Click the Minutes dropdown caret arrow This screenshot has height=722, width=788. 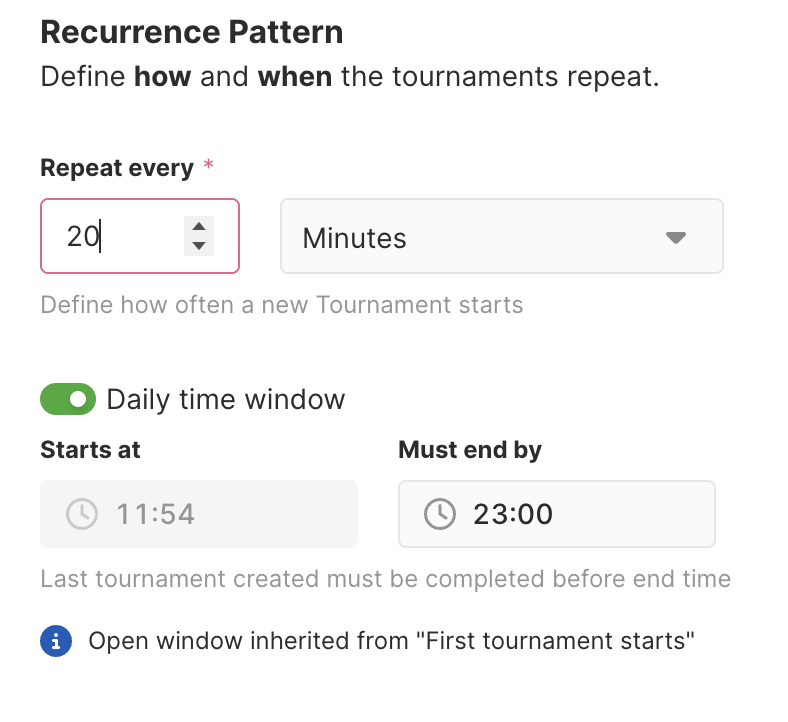tap(676, 237)
